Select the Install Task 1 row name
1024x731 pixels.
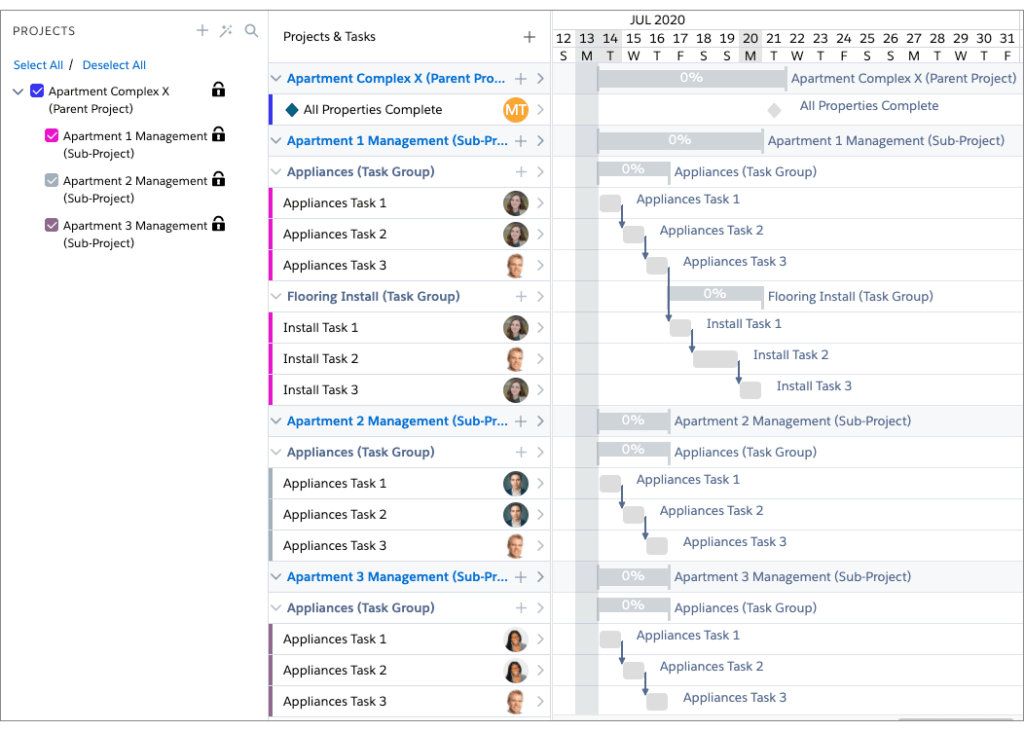pyautogui.click(x=321, y=328)
